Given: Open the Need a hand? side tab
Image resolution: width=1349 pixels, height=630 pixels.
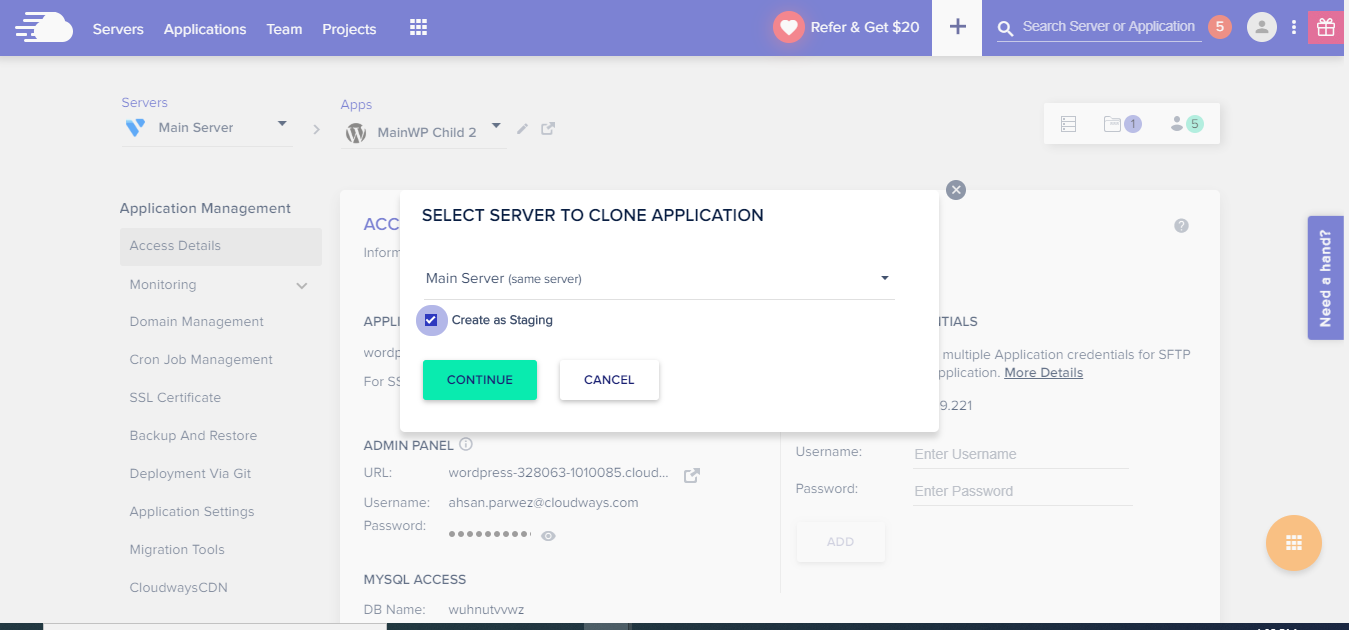Looking at the screenshot, I should pos(1325,278).
